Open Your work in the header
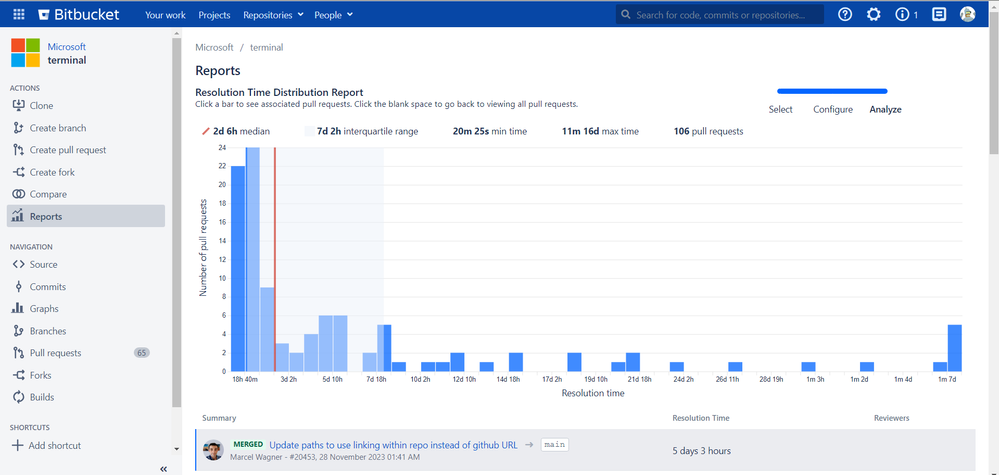The image size is (999, 475). coord(166,15)
